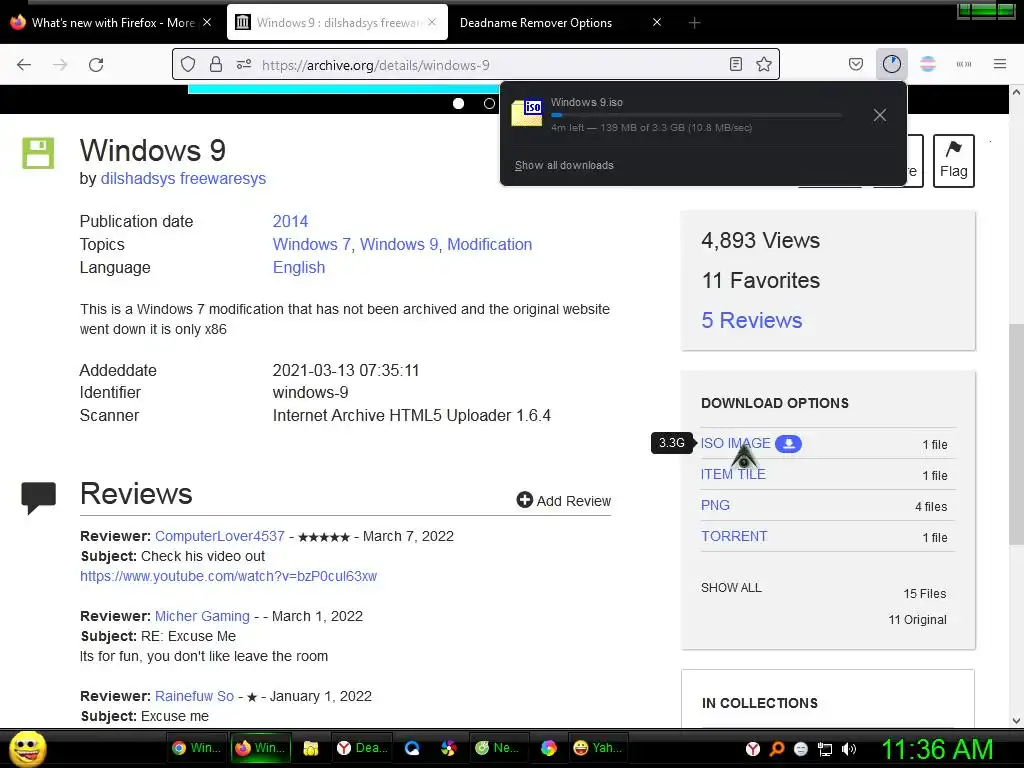The image size is (1024, 768).
Task: Show all download files
Action: [731, 588]
